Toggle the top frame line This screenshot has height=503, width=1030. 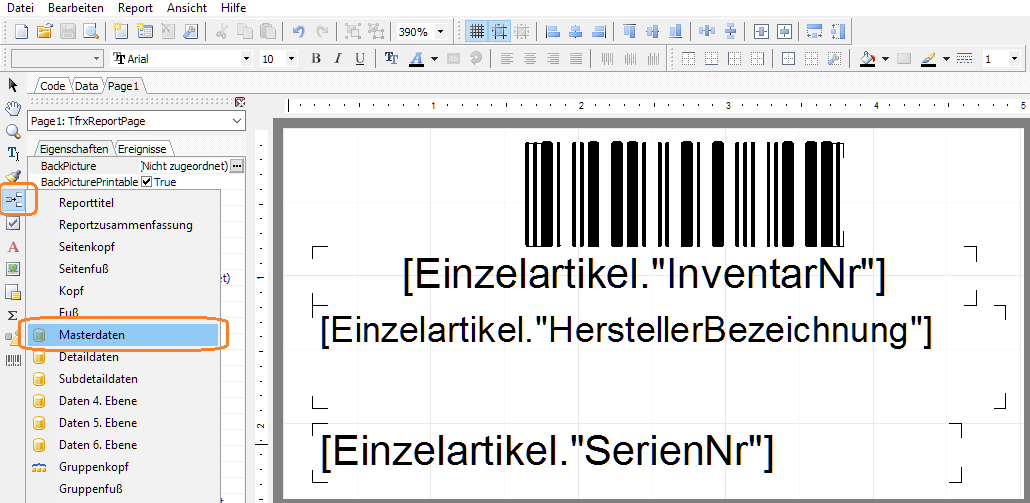point(689,58)
